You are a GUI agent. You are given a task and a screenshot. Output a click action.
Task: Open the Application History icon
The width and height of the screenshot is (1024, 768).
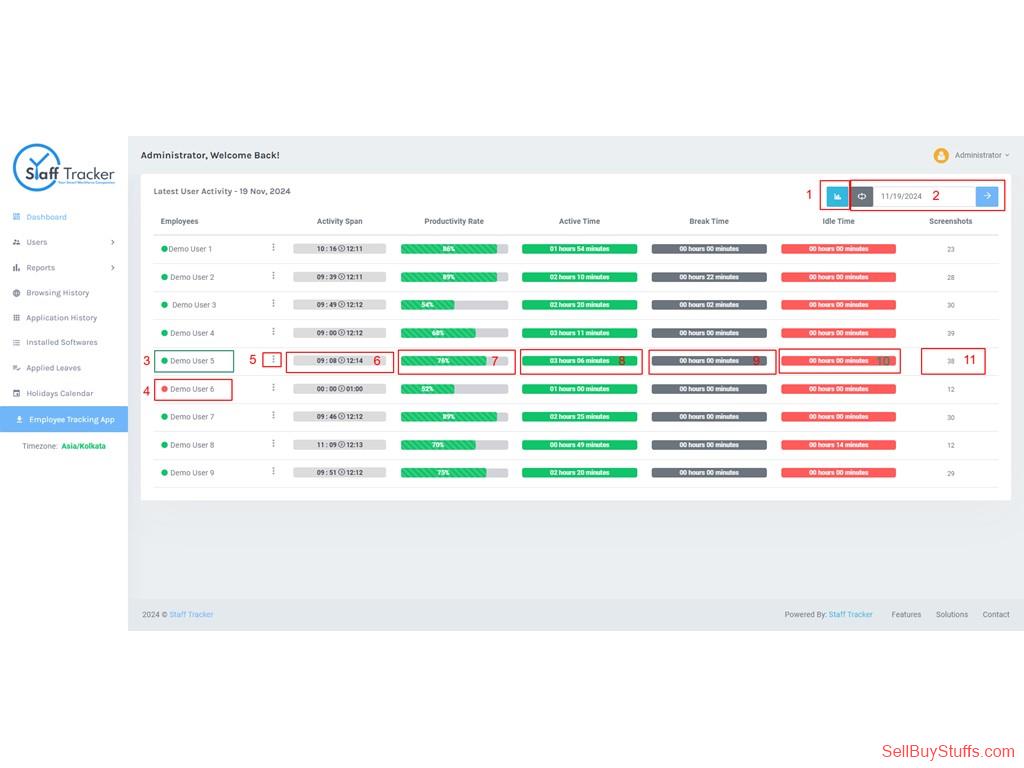tap(18, 317)
